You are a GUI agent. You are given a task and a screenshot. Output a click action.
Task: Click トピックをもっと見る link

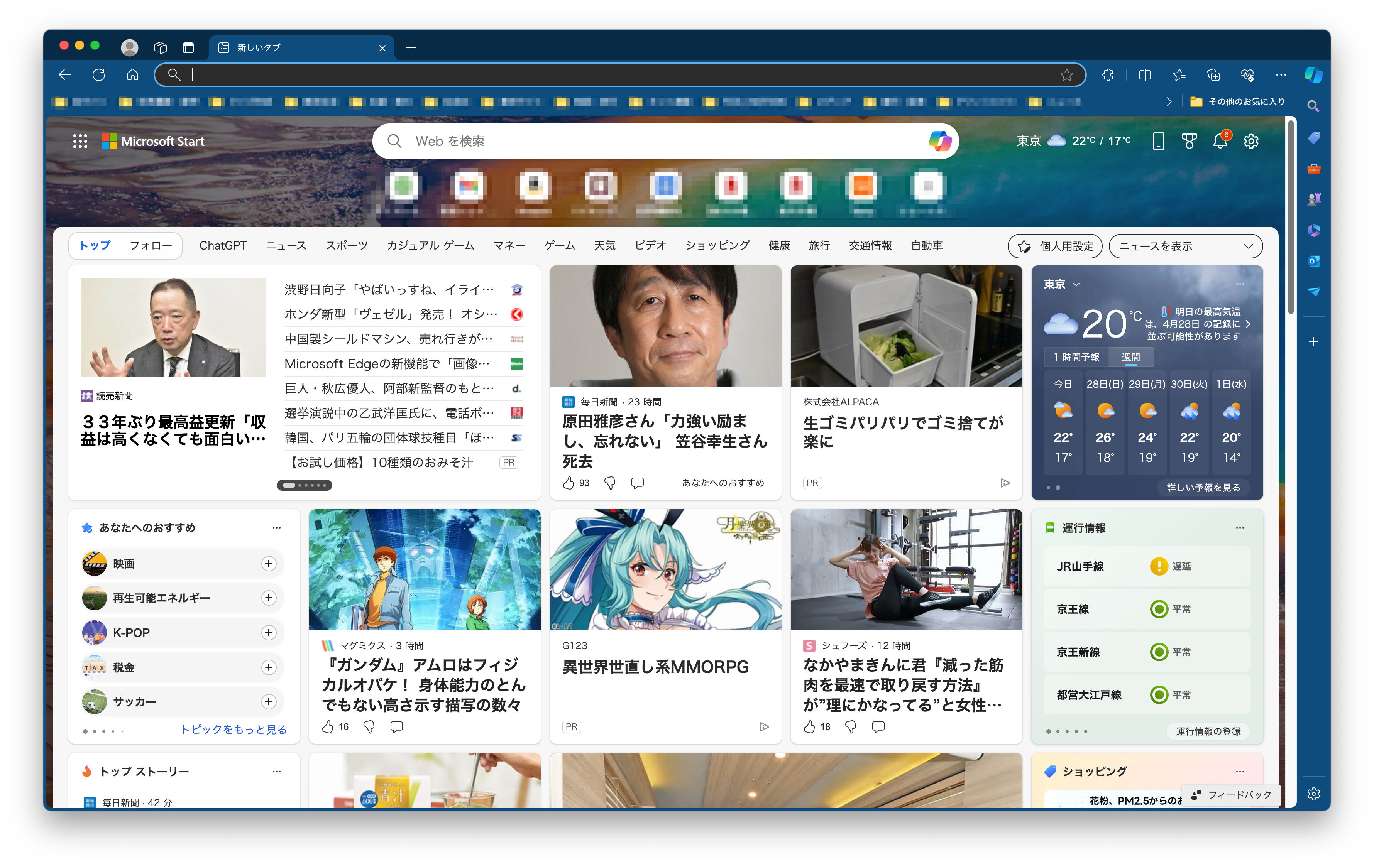pos(234,730)
